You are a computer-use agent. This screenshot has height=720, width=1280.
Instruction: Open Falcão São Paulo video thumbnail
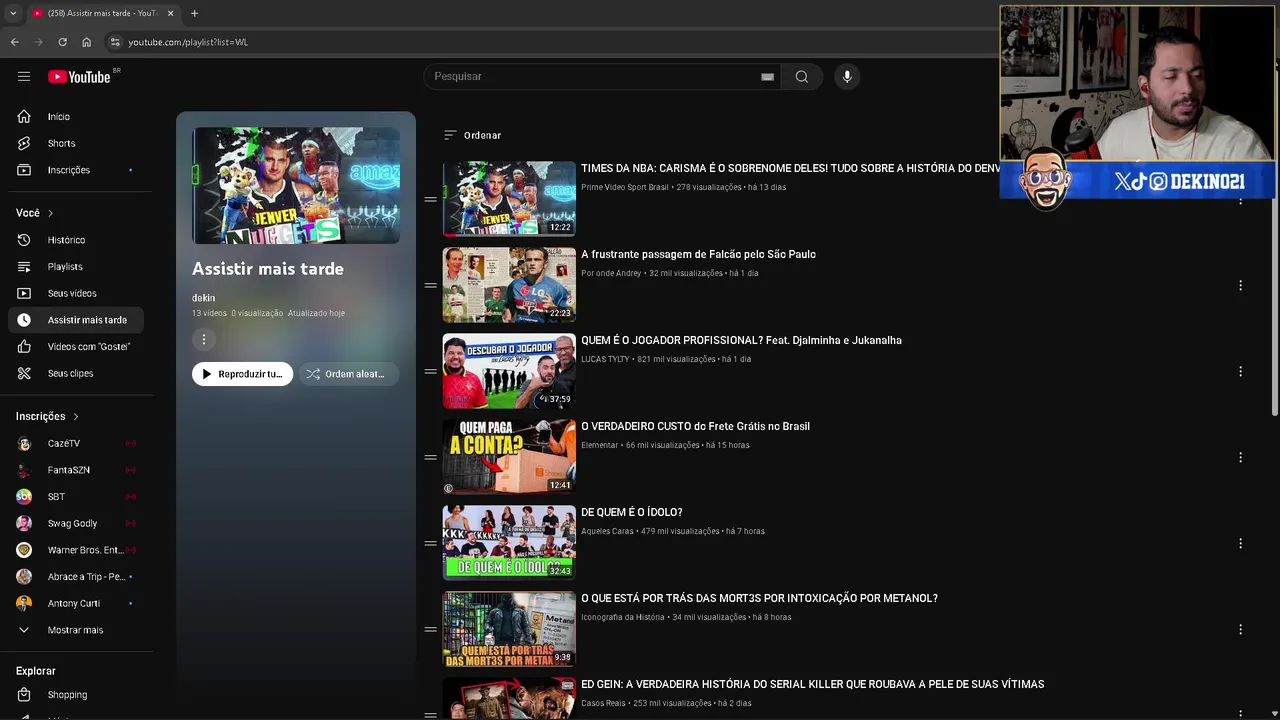coord(509,285)
